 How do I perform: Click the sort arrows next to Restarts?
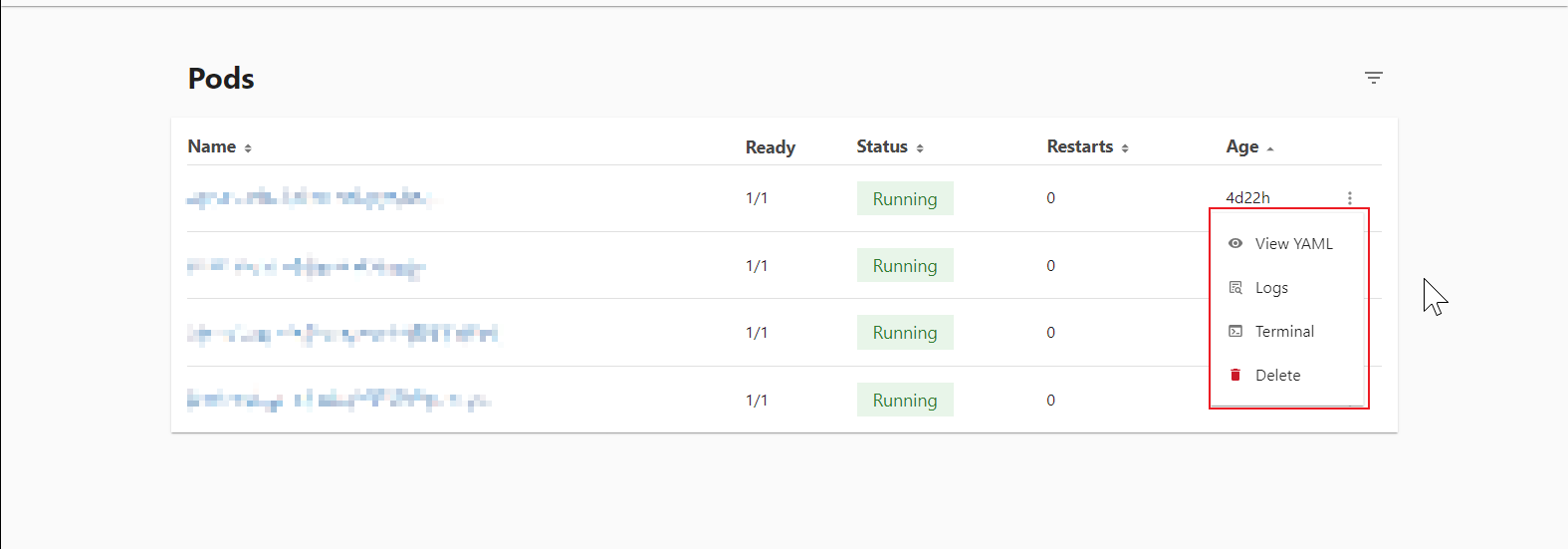point(1125,148)
